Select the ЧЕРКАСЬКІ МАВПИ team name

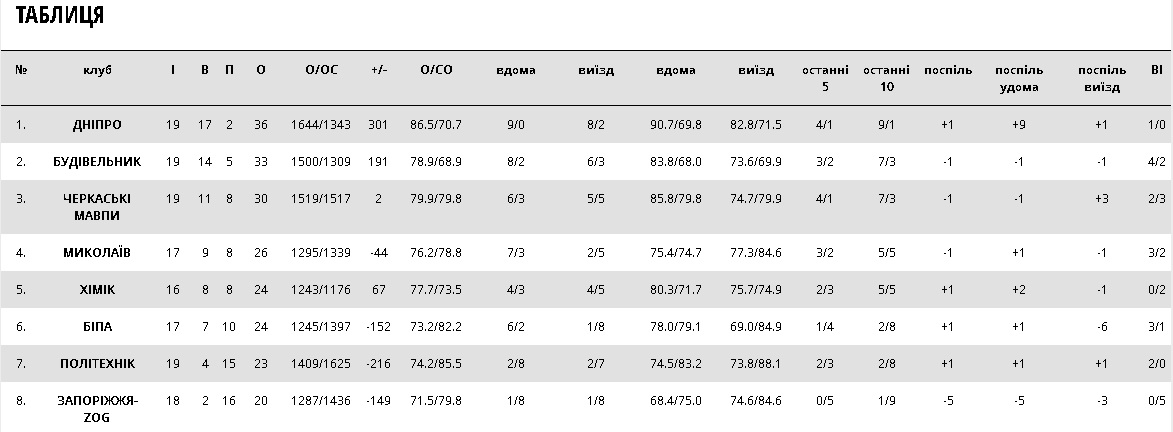click(x=98, y=207)
